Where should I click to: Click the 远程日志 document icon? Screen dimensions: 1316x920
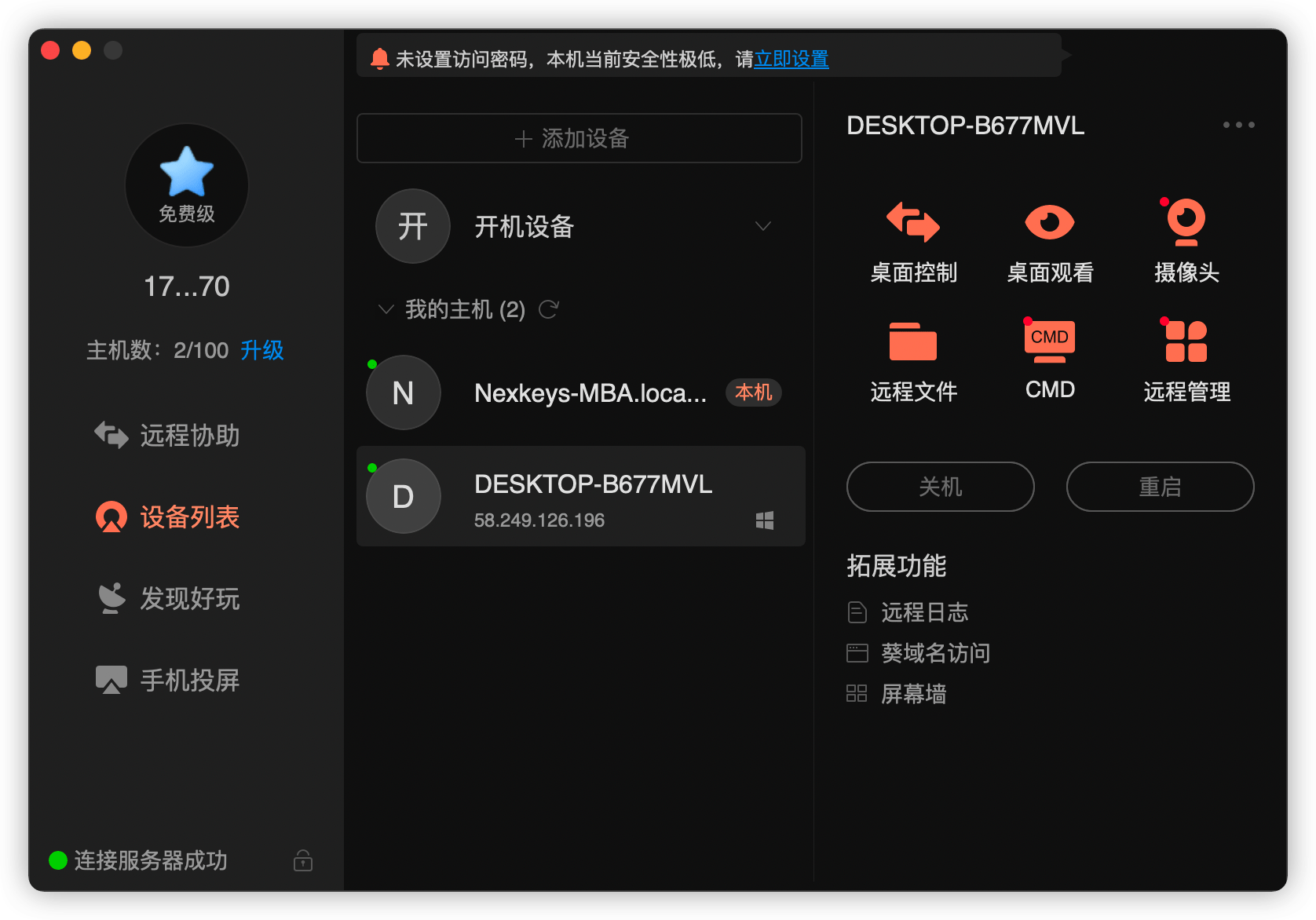857,612
